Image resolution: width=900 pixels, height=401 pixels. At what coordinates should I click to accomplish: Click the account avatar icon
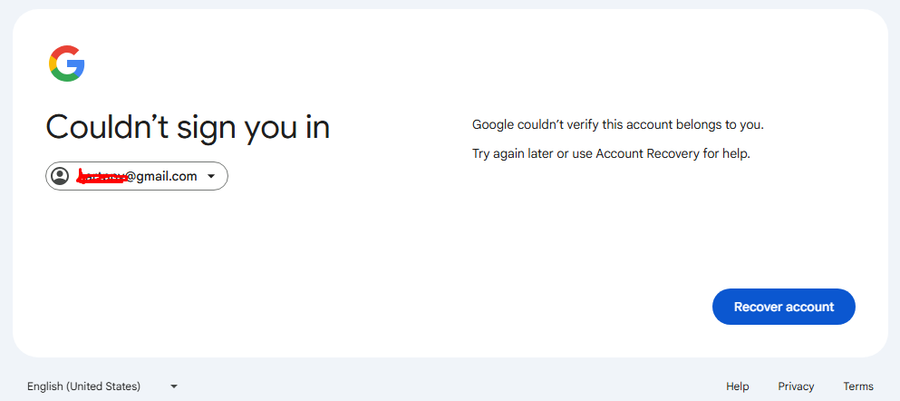tap(60, 176)
